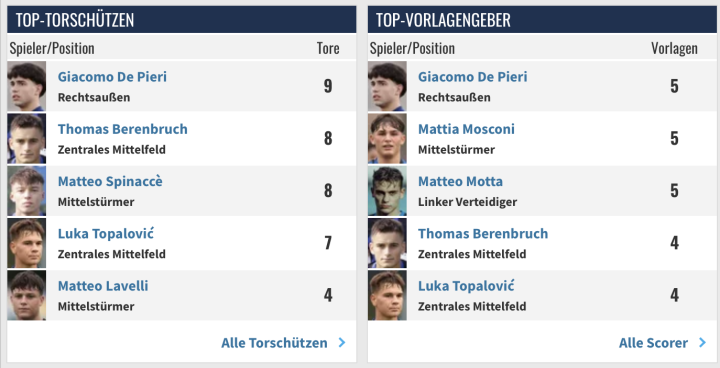This screenshot has height=368, width=720.
Task: Open Matteo Motta's profile link
Action: coord(460,181)
